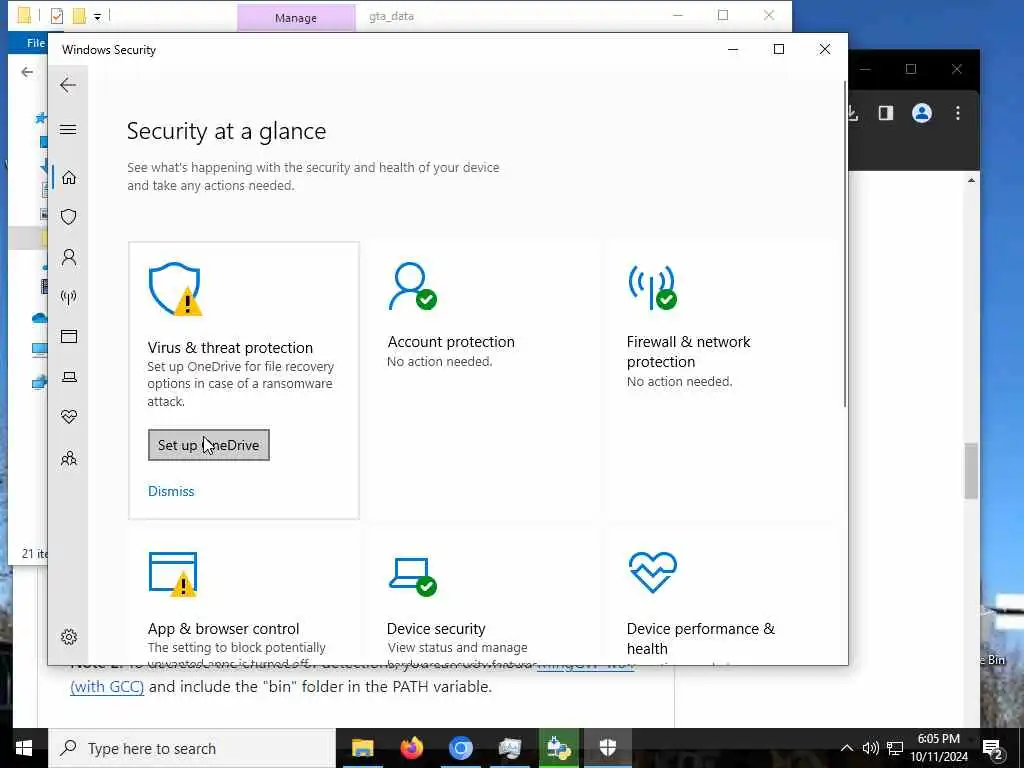
Task: Click properties checkmark icon in Explorer title bar
Action: pyautogui.click(x=57, y=16)
